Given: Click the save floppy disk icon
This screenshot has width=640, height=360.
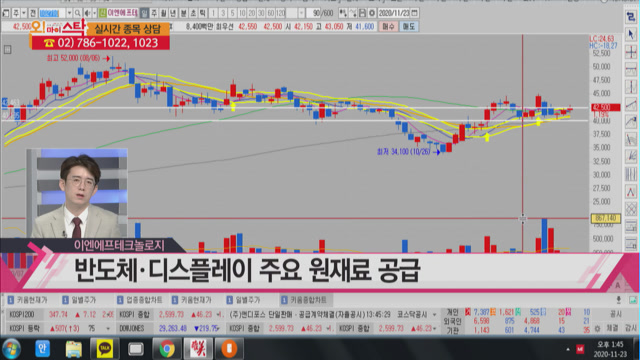Looking at the screenshot, I should [362, 13].
